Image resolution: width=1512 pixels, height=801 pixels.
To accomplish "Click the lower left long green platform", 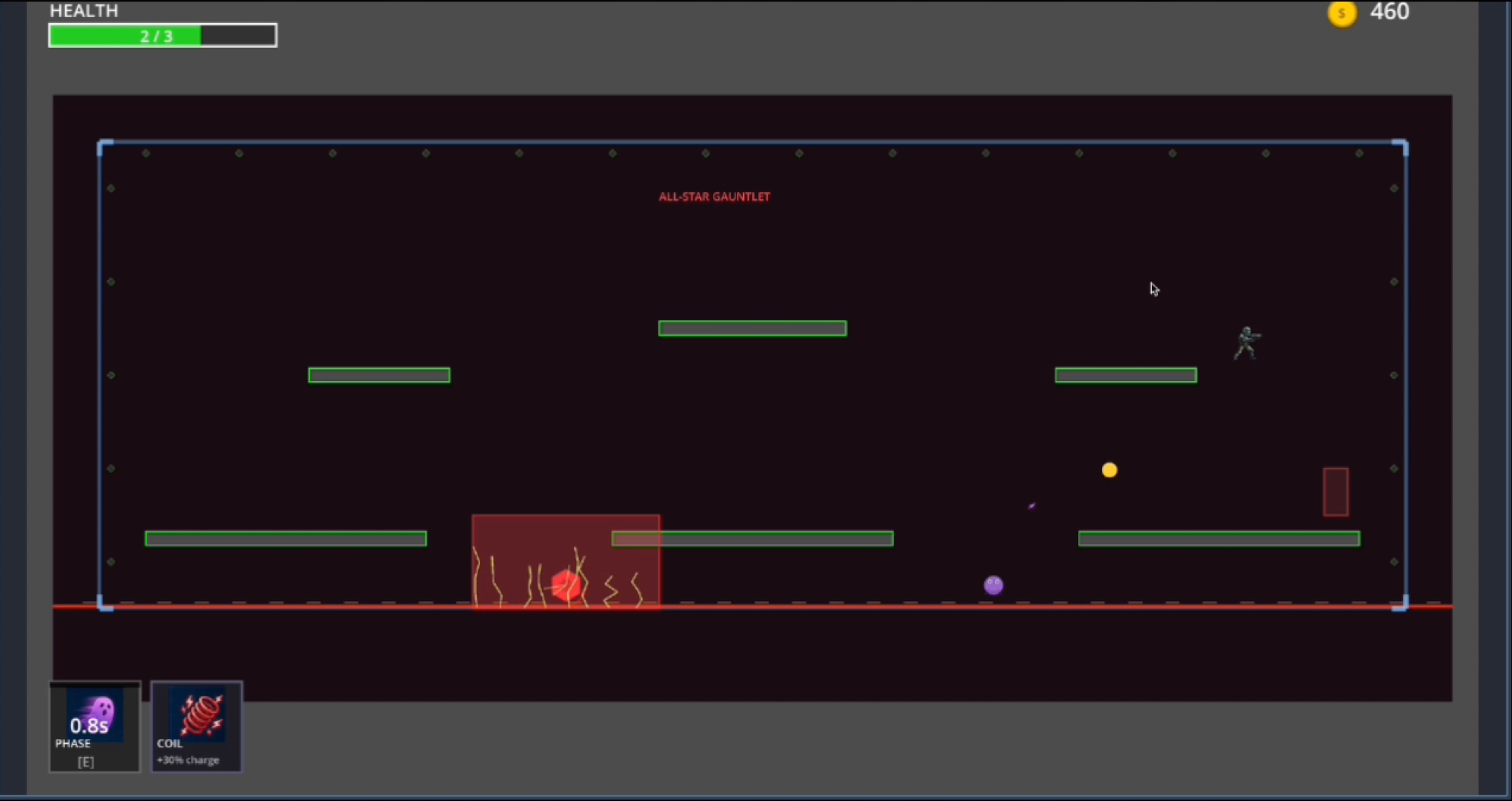I will point(285,538).
